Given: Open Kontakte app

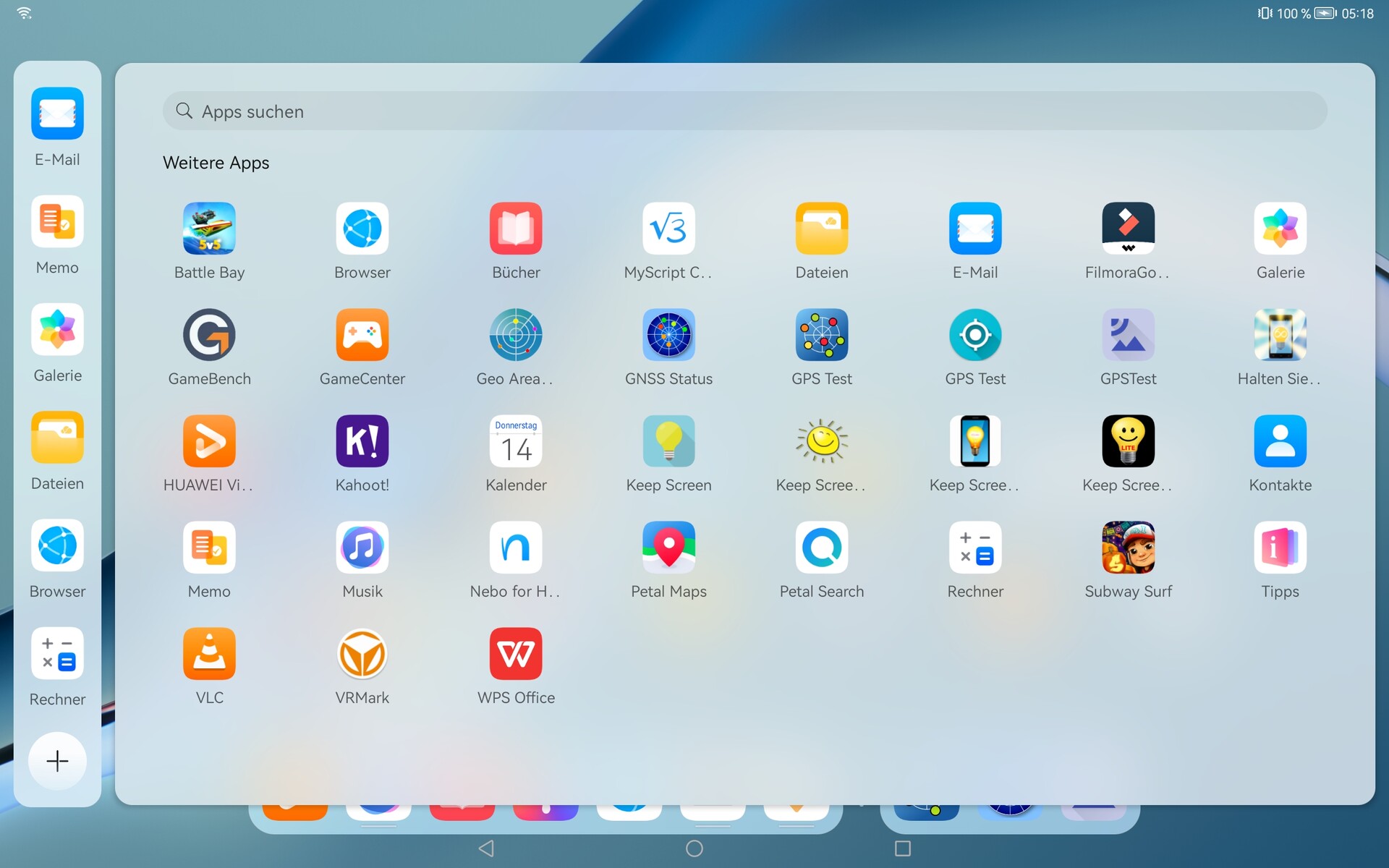Looking at the screenshot, I should (1280, 441).
